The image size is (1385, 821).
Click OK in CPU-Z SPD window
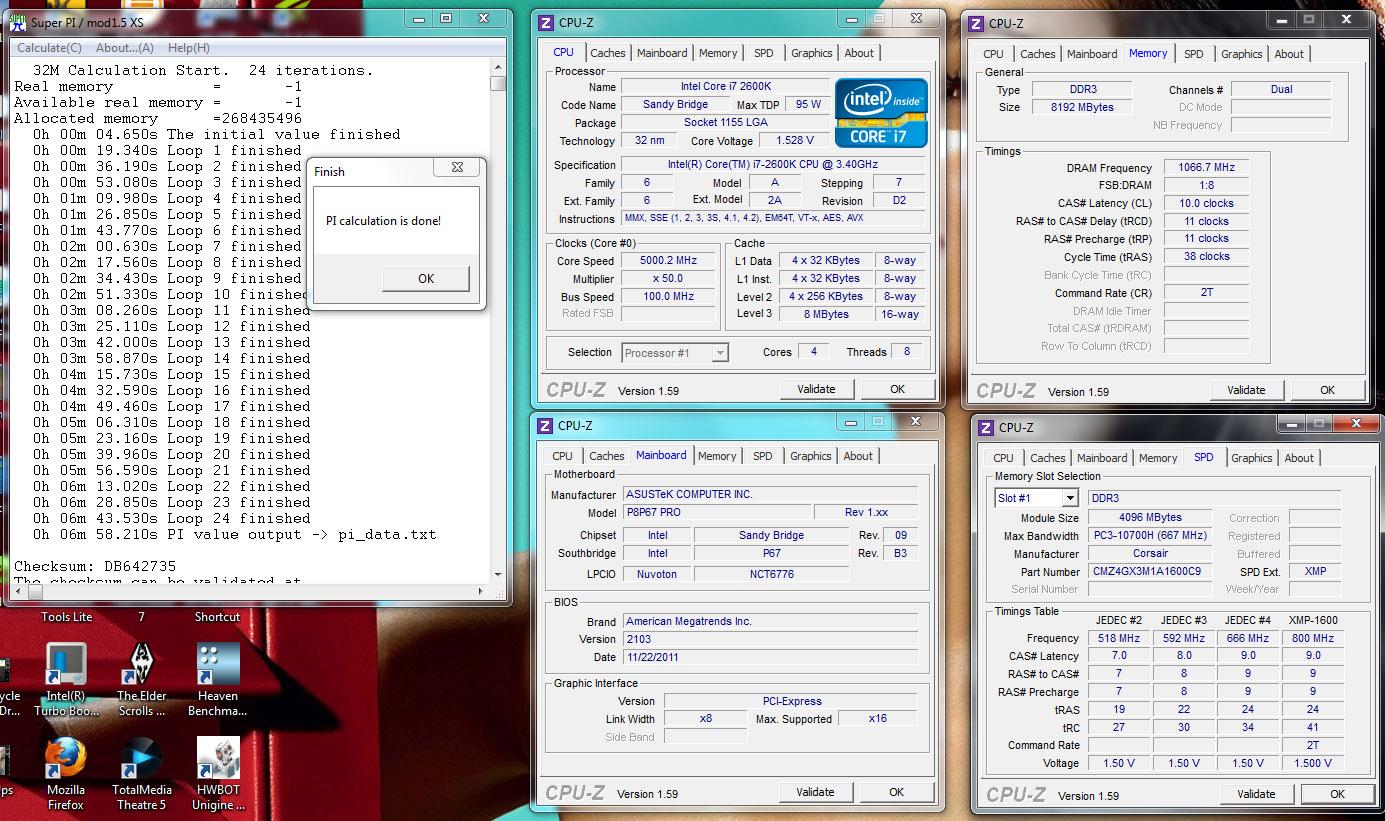click(1337, 794)
